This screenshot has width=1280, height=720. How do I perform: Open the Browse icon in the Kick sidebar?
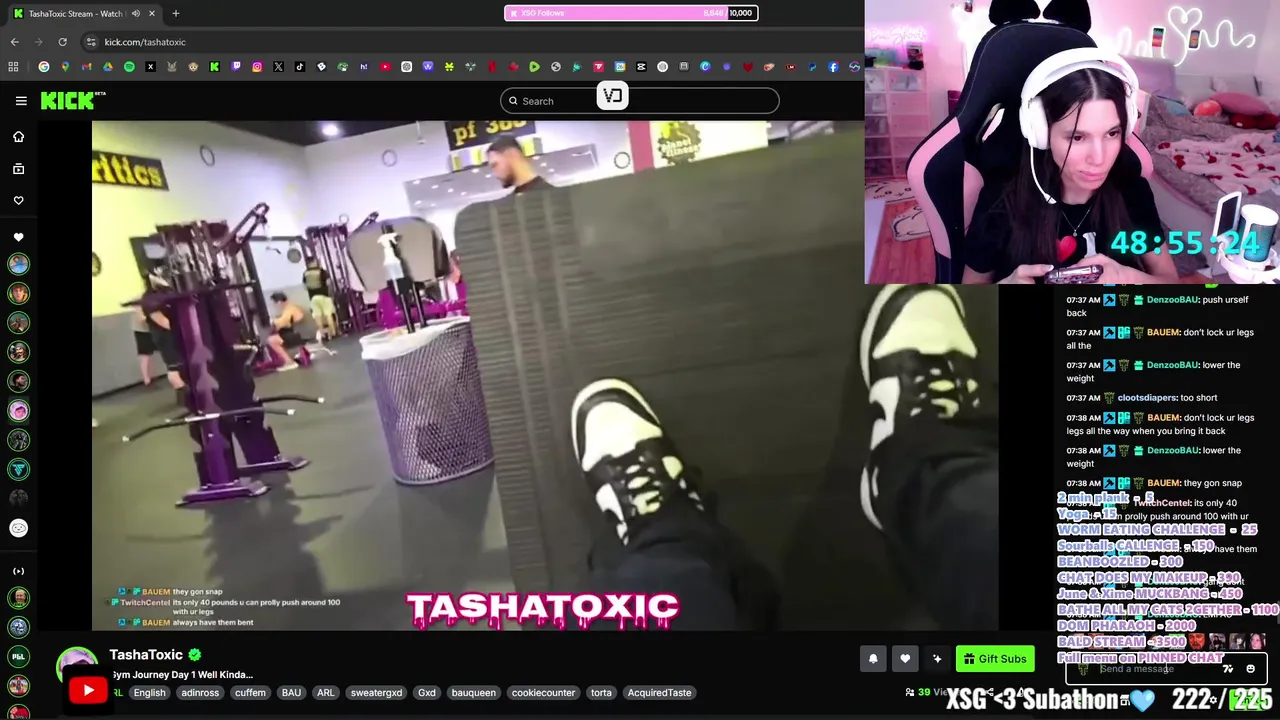point(18,169)
